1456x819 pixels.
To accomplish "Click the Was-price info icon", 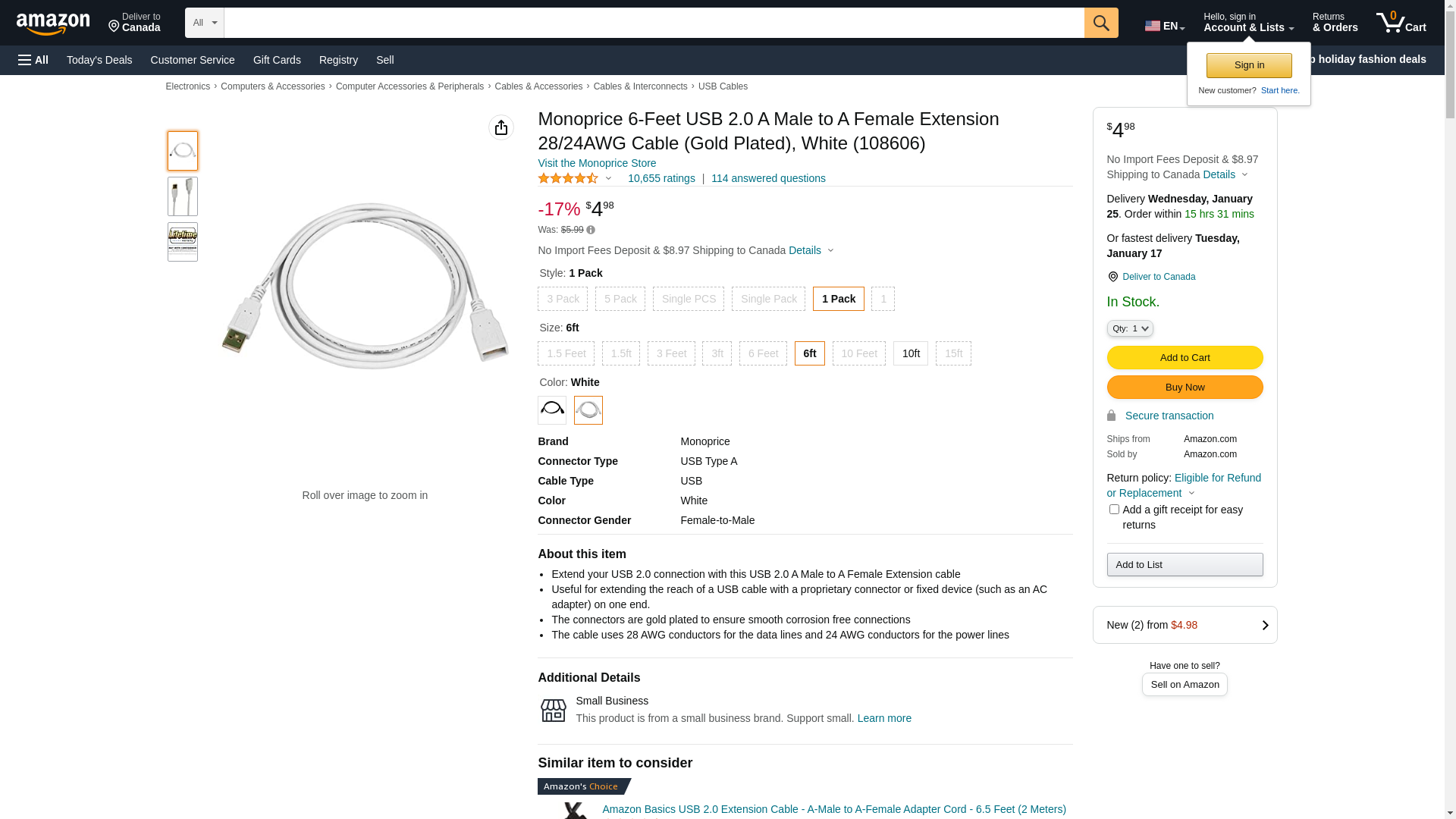I will point(591,230).
